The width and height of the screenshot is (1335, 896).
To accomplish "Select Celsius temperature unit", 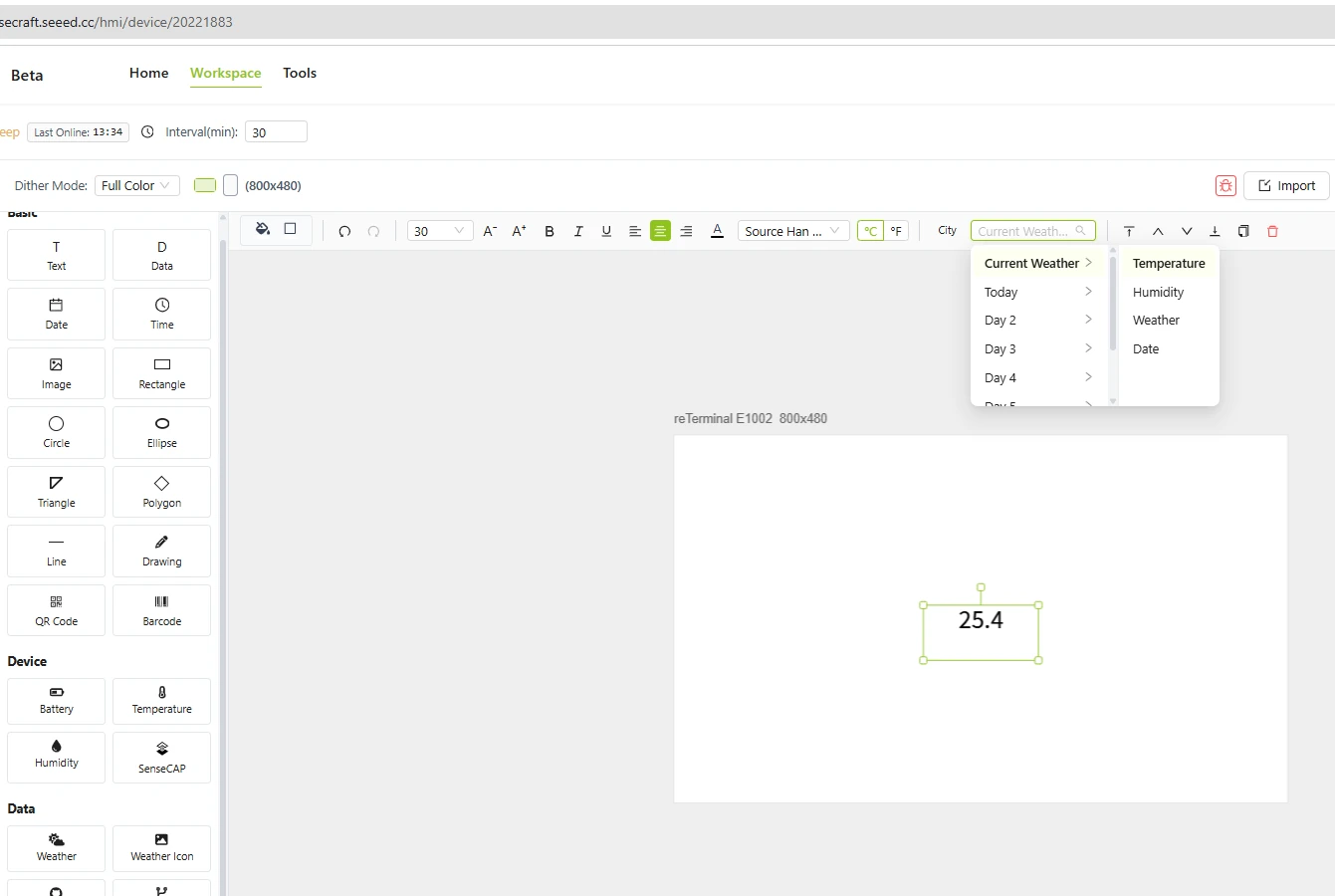I will click(x=870, y=231).
